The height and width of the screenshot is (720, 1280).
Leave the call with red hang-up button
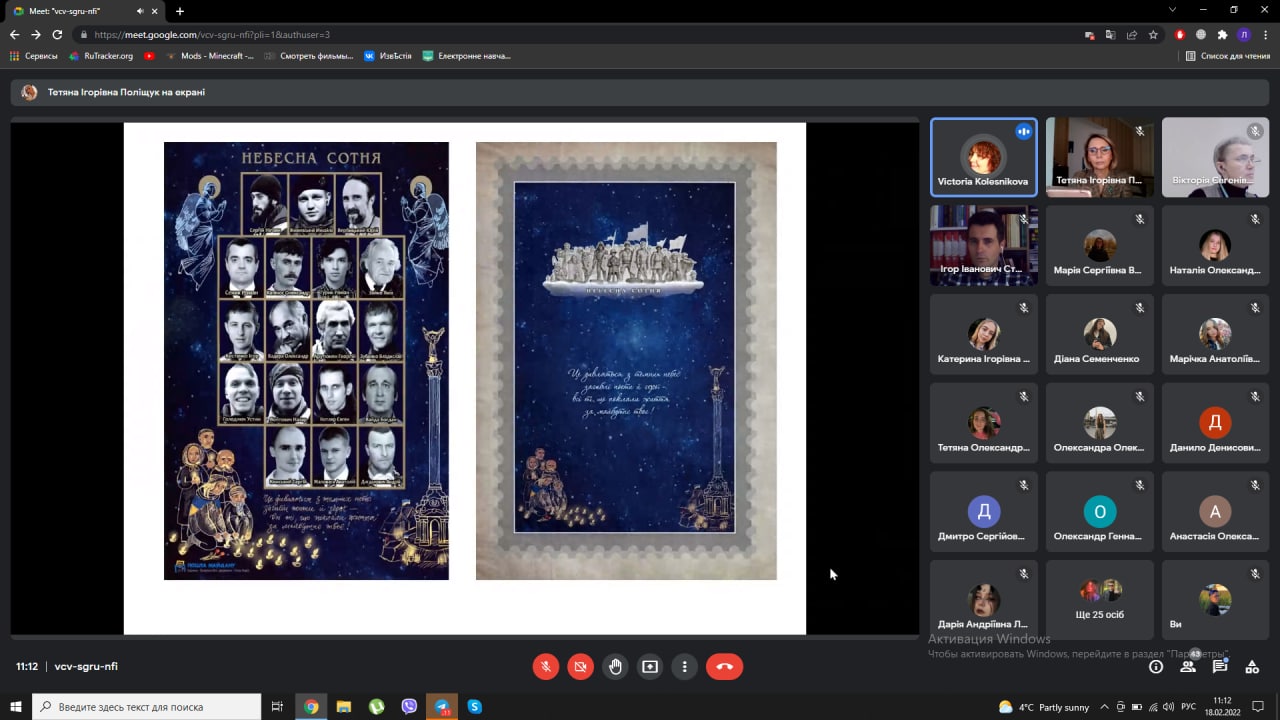pyautogui.click(x=724, y=666)
